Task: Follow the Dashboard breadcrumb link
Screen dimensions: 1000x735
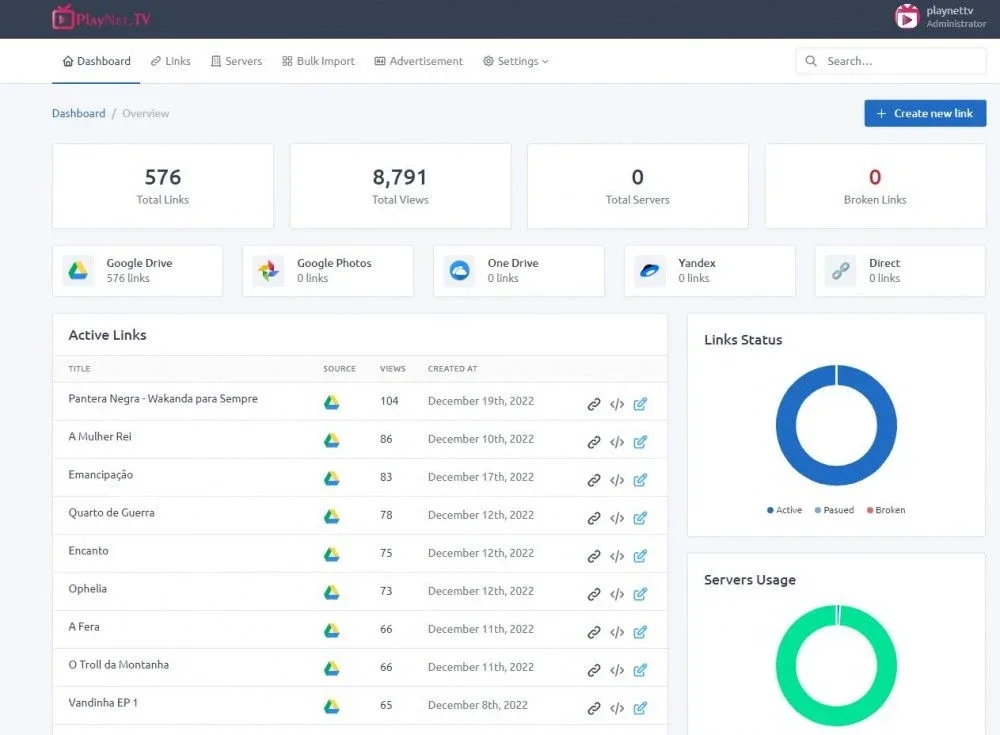Action: coord(78,113)
